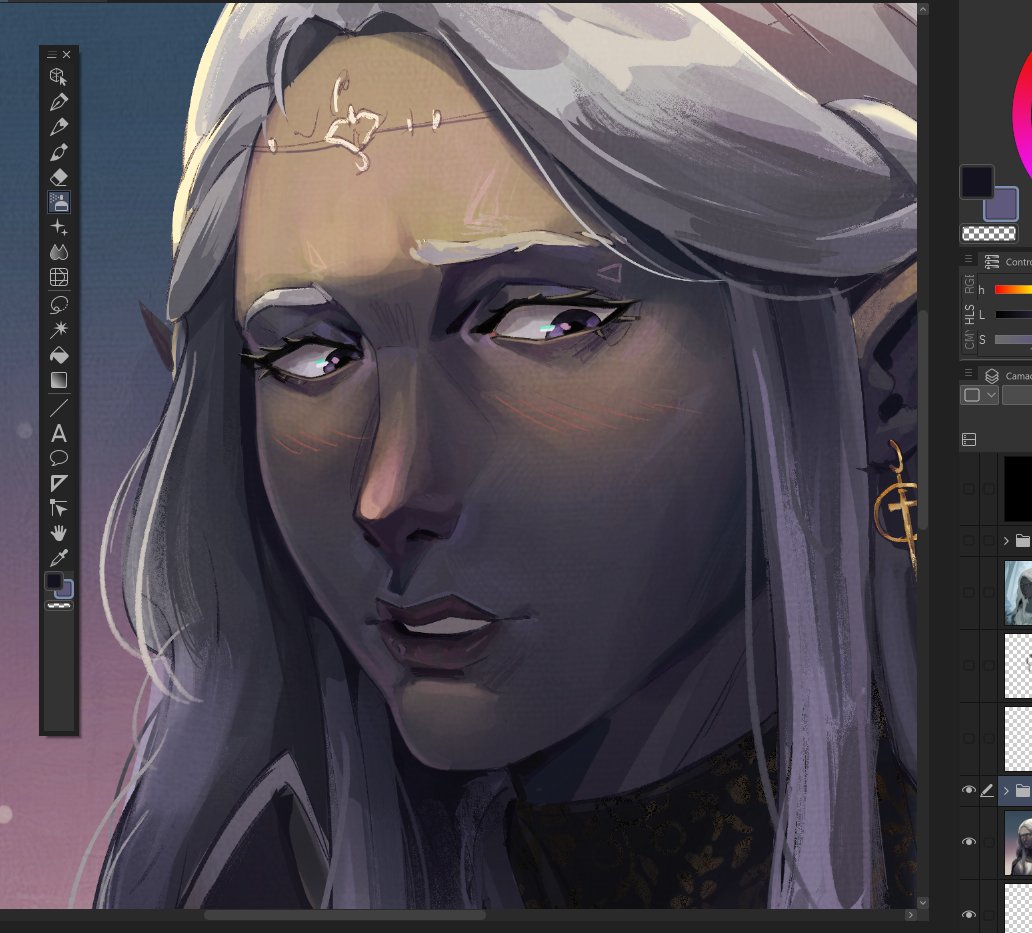Viewport: 1032px width, 933px height.
Task: Pick the main color swatch in color panel
Action: tap(977, 182)
